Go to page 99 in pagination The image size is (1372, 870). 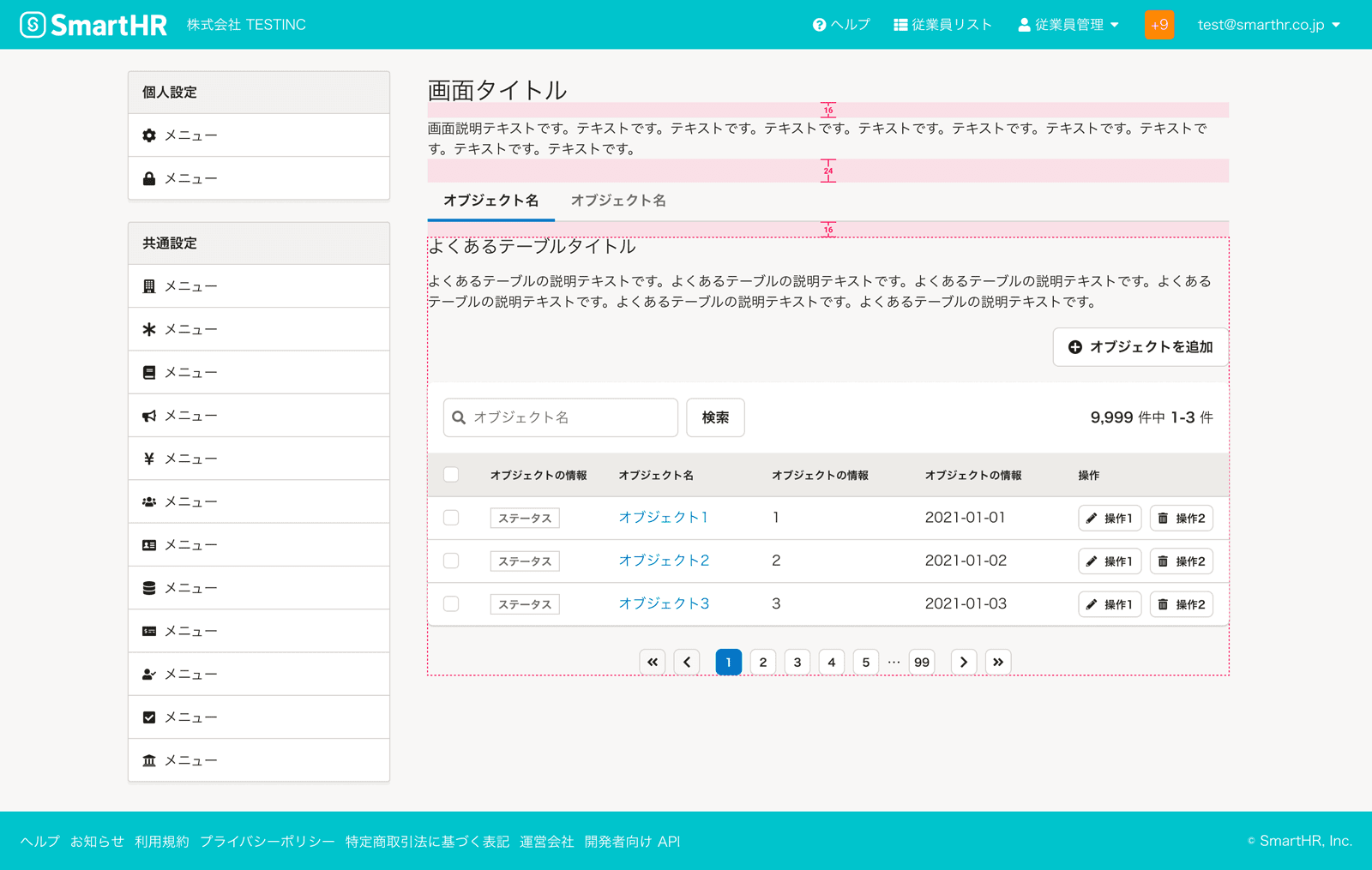tap(921, 662)
